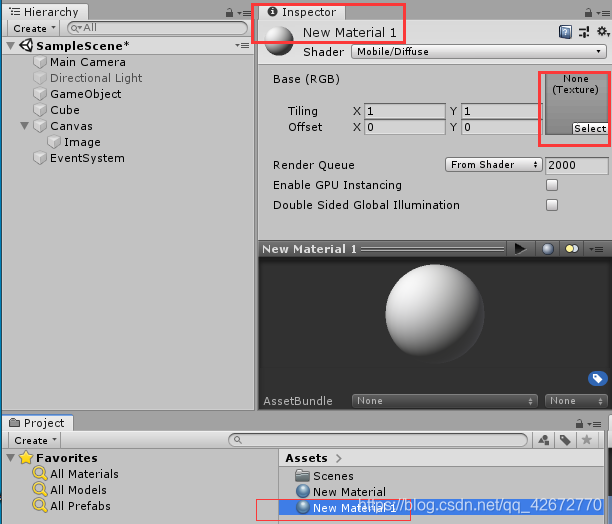612x524 pixels.
Task: Open the AssetBundle name dropdown
Action: tap(445, 401)
